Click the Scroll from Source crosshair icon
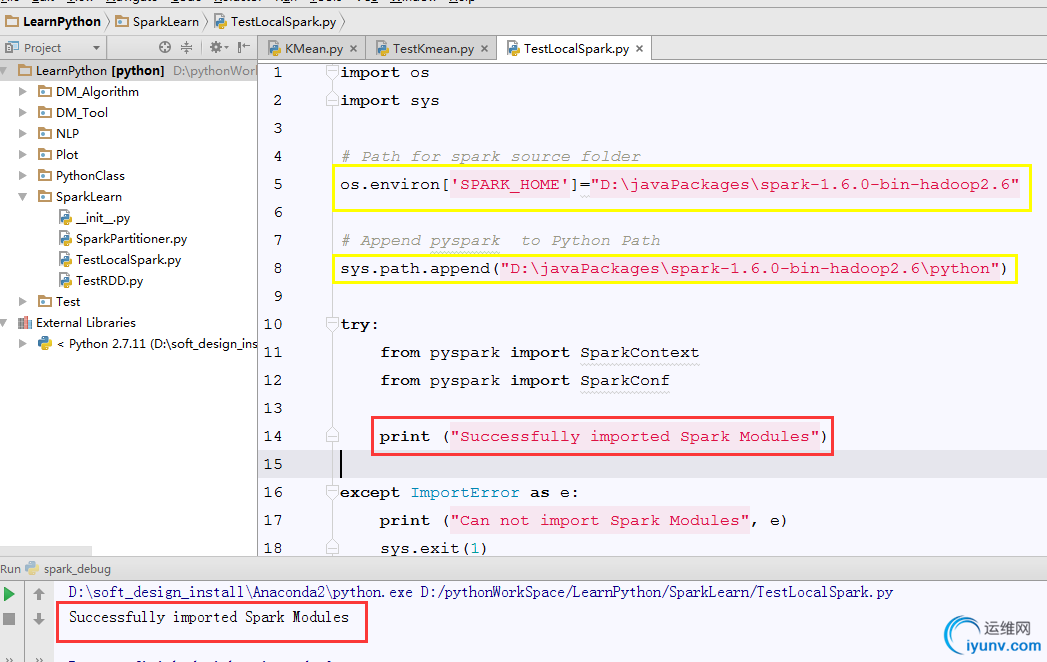The width and height of the screenshot is (1047, 662). (165, 47)
